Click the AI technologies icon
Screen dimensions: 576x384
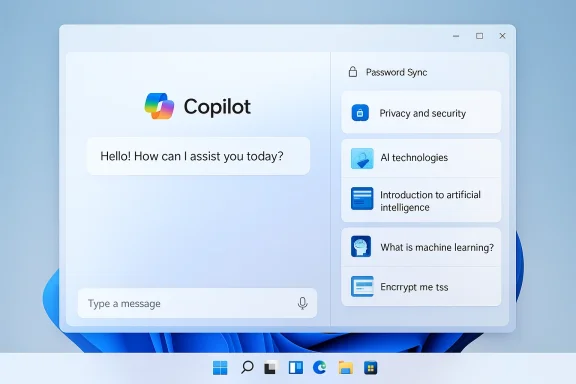[362, 158]
